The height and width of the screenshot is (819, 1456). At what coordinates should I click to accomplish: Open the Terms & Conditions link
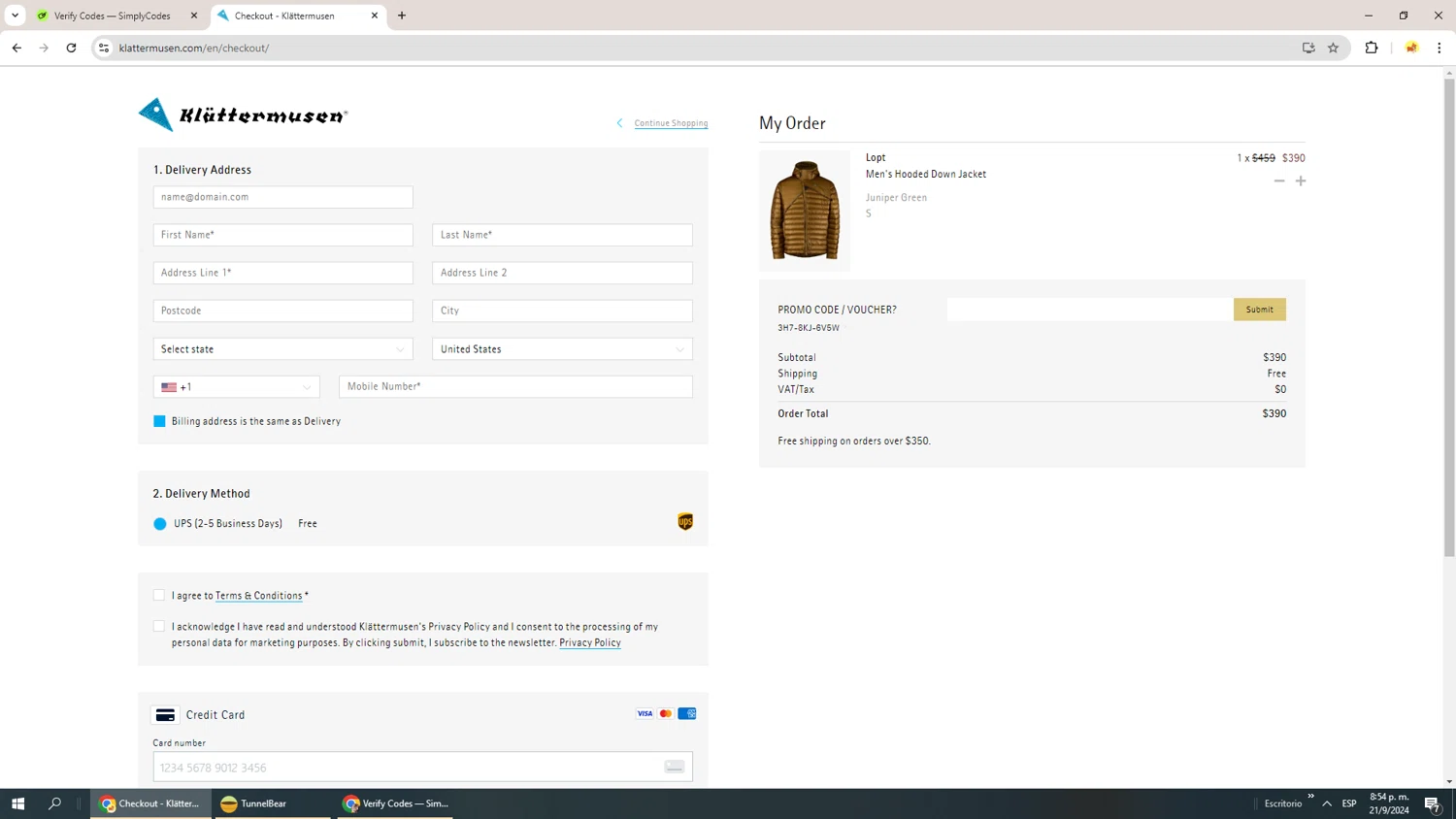click(x=258, y=596)
